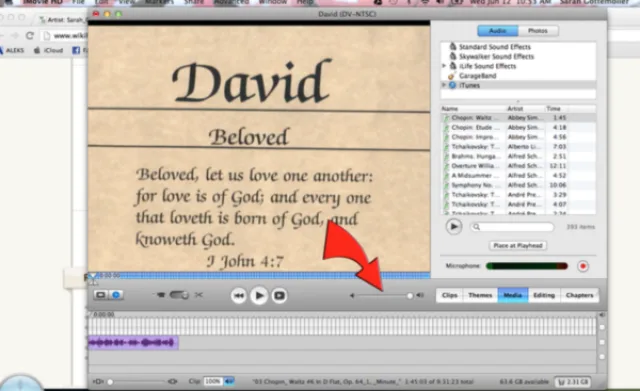The height and width of the screenshot is (391, 640).
Task: Select the A Midsummer song row
Action: coord(518,176)
